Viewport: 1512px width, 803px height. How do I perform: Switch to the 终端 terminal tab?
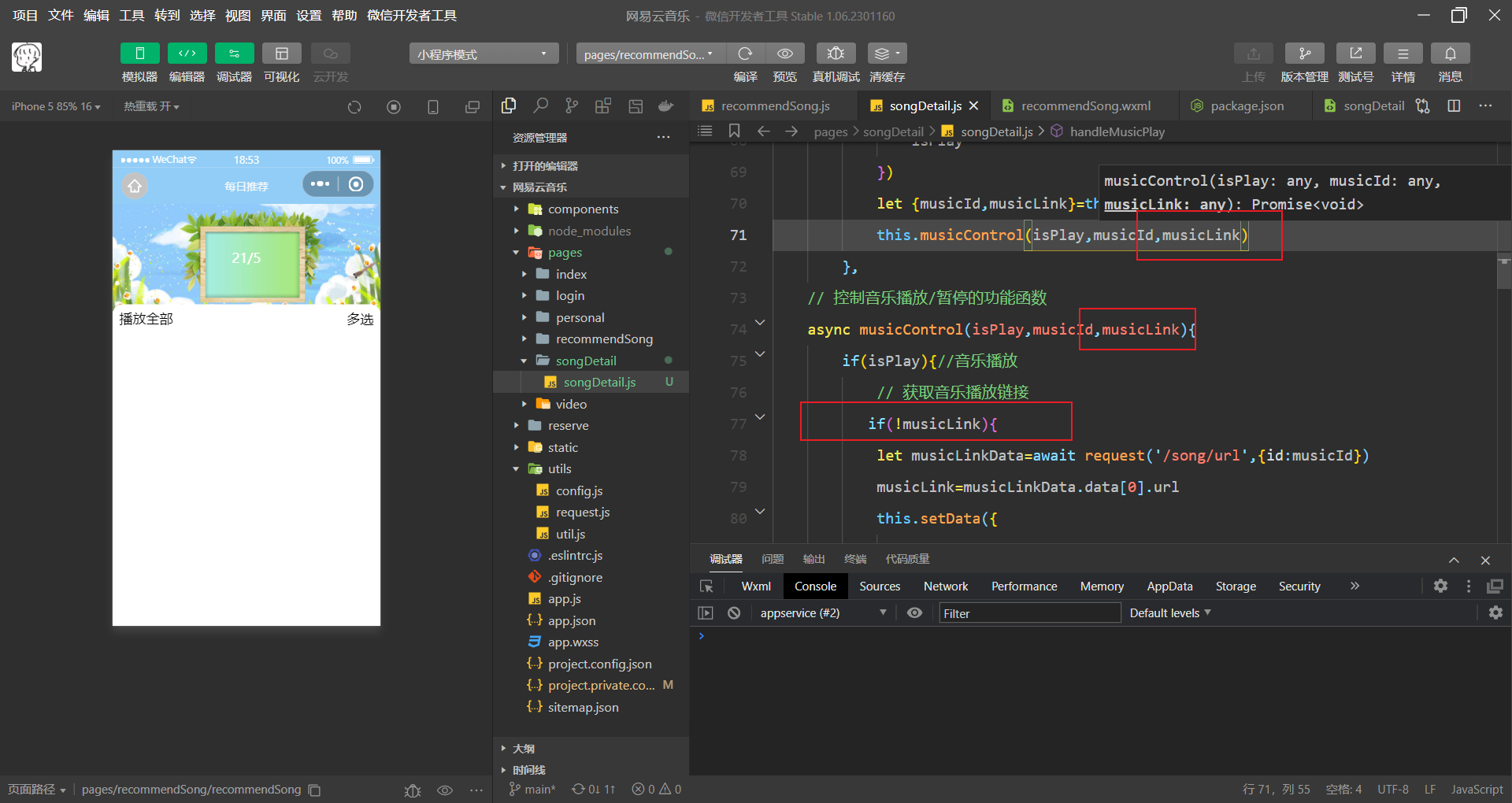pyautogui.click(x=855, y=559)
